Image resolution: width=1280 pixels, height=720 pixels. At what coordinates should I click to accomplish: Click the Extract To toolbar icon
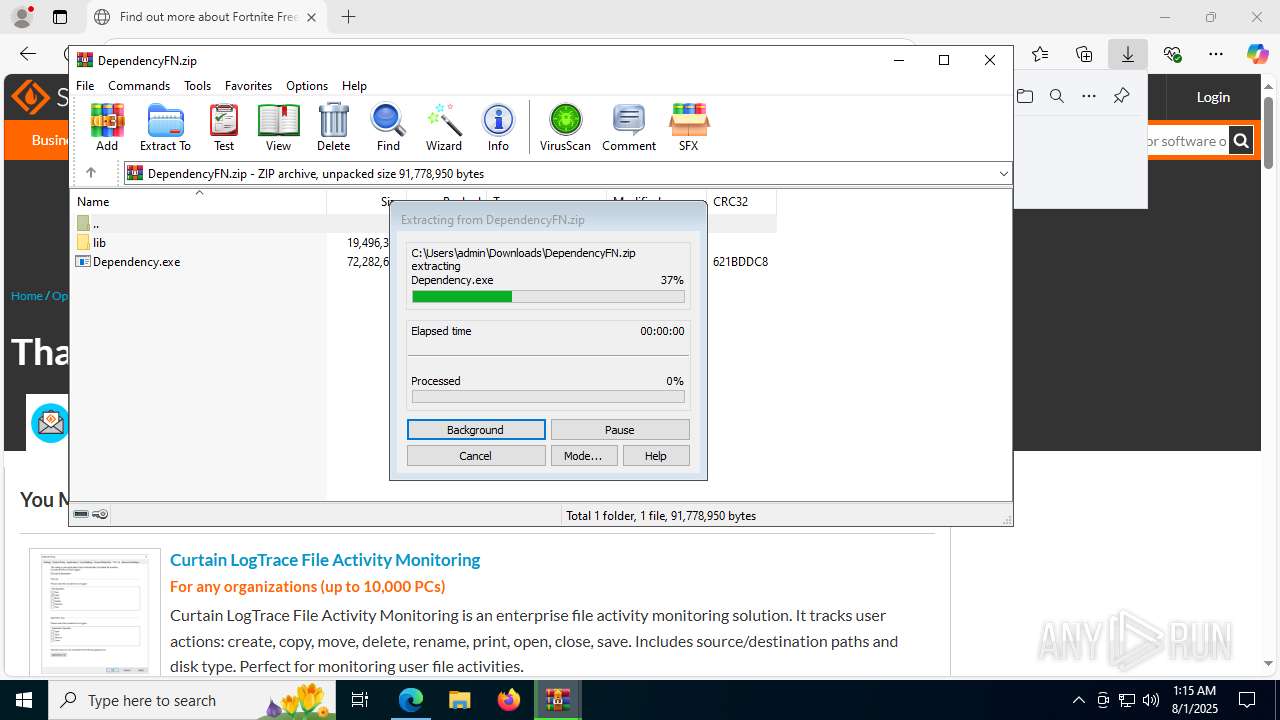click(x=165, y=127)
